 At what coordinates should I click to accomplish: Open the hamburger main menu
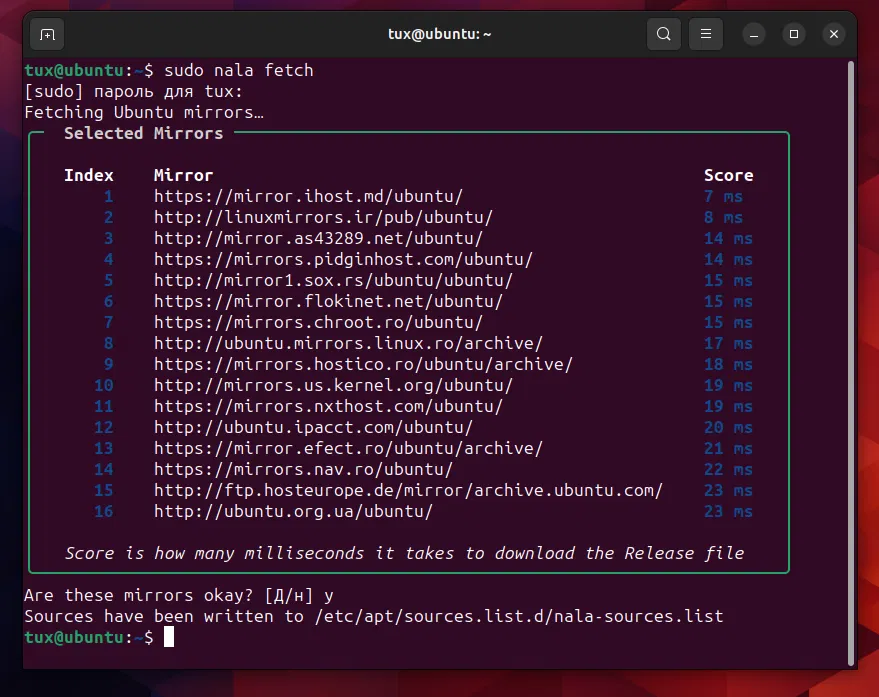[706, 34]
